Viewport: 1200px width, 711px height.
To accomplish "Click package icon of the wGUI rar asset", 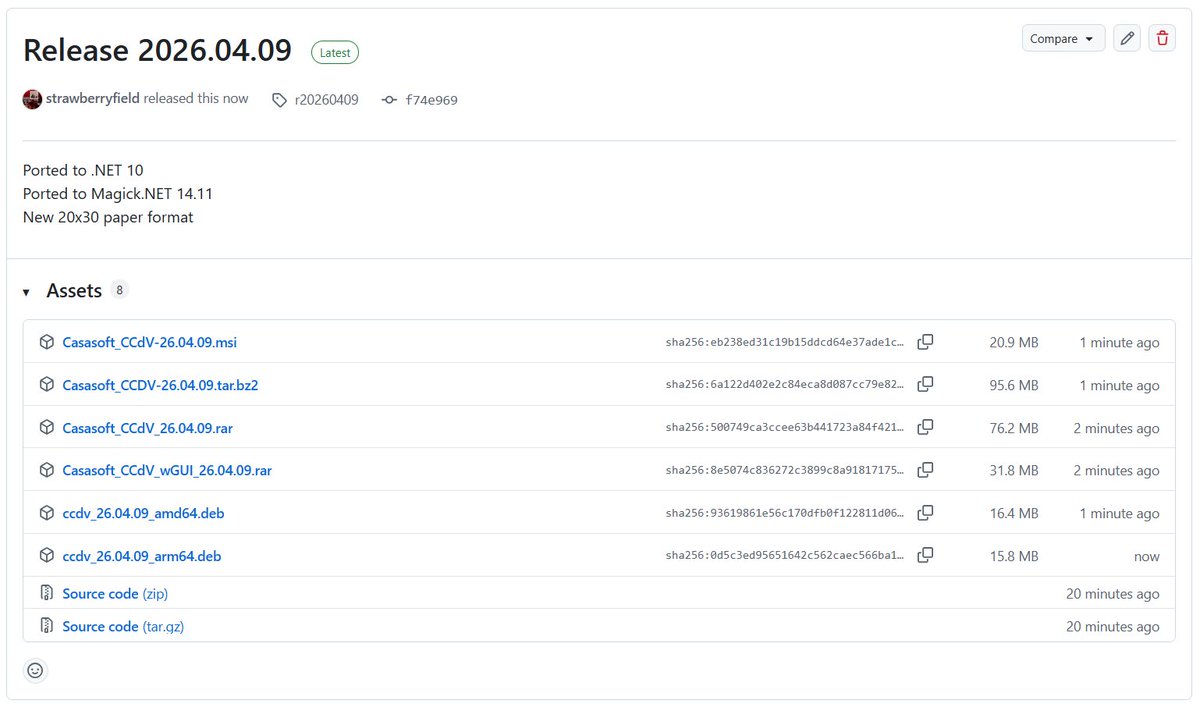I will [46, 470].
